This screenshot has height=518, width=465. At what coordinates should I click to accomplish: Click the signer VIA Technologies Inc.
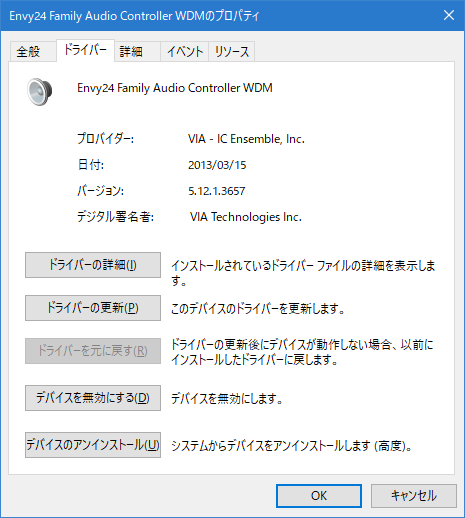point(246,217)
